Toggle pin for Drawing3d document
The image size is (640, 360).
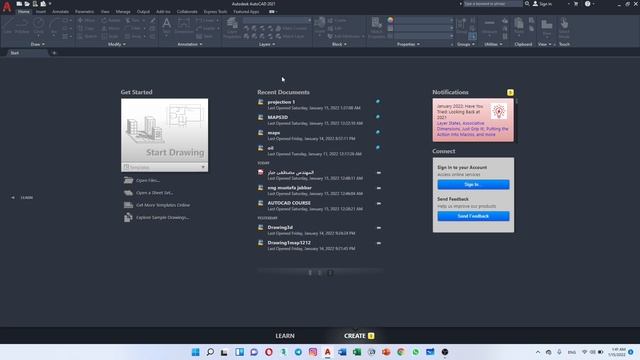coord(379,228)
